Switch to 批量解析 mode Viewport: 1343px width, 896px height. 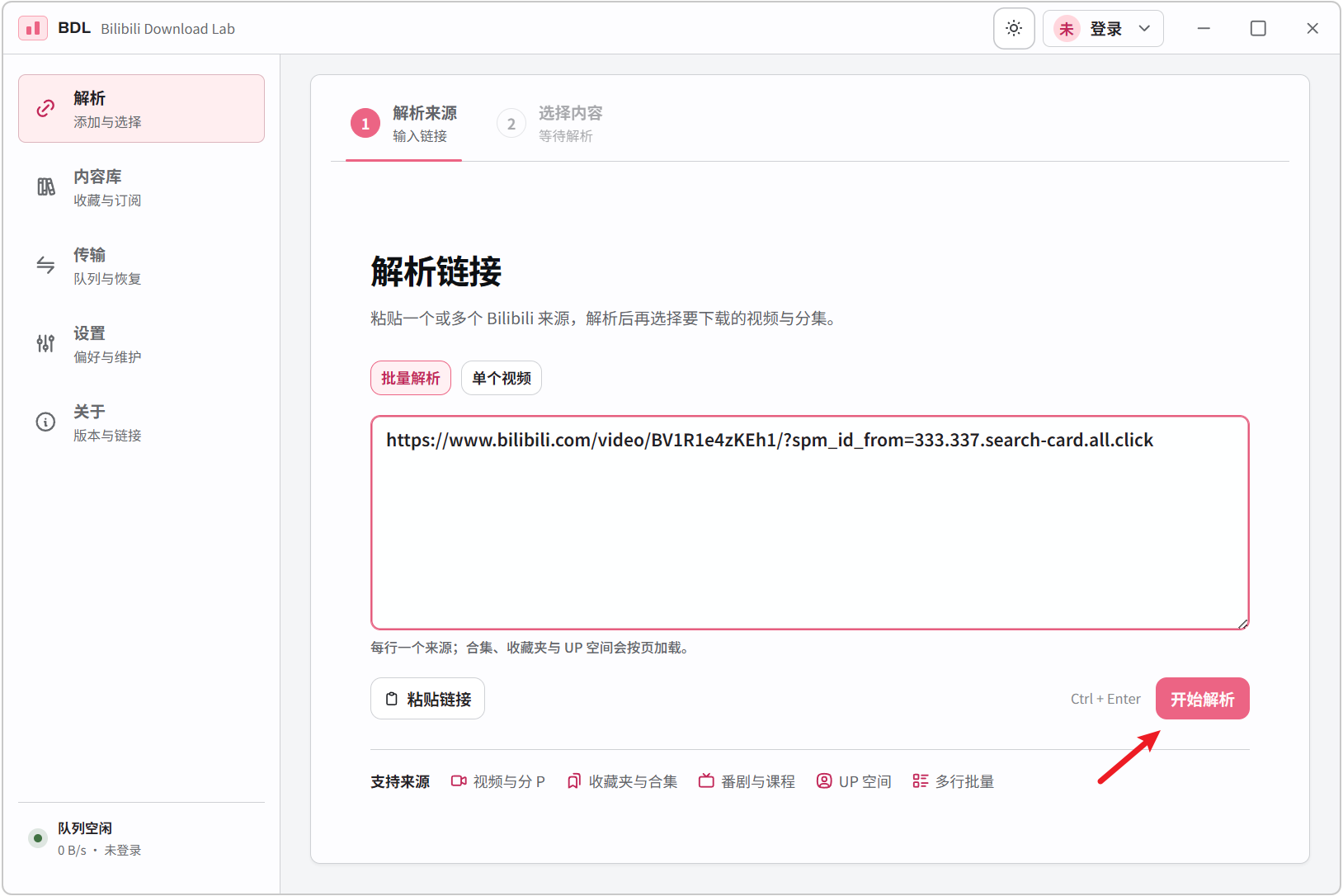pyautogui.click(x=411, y=378)
